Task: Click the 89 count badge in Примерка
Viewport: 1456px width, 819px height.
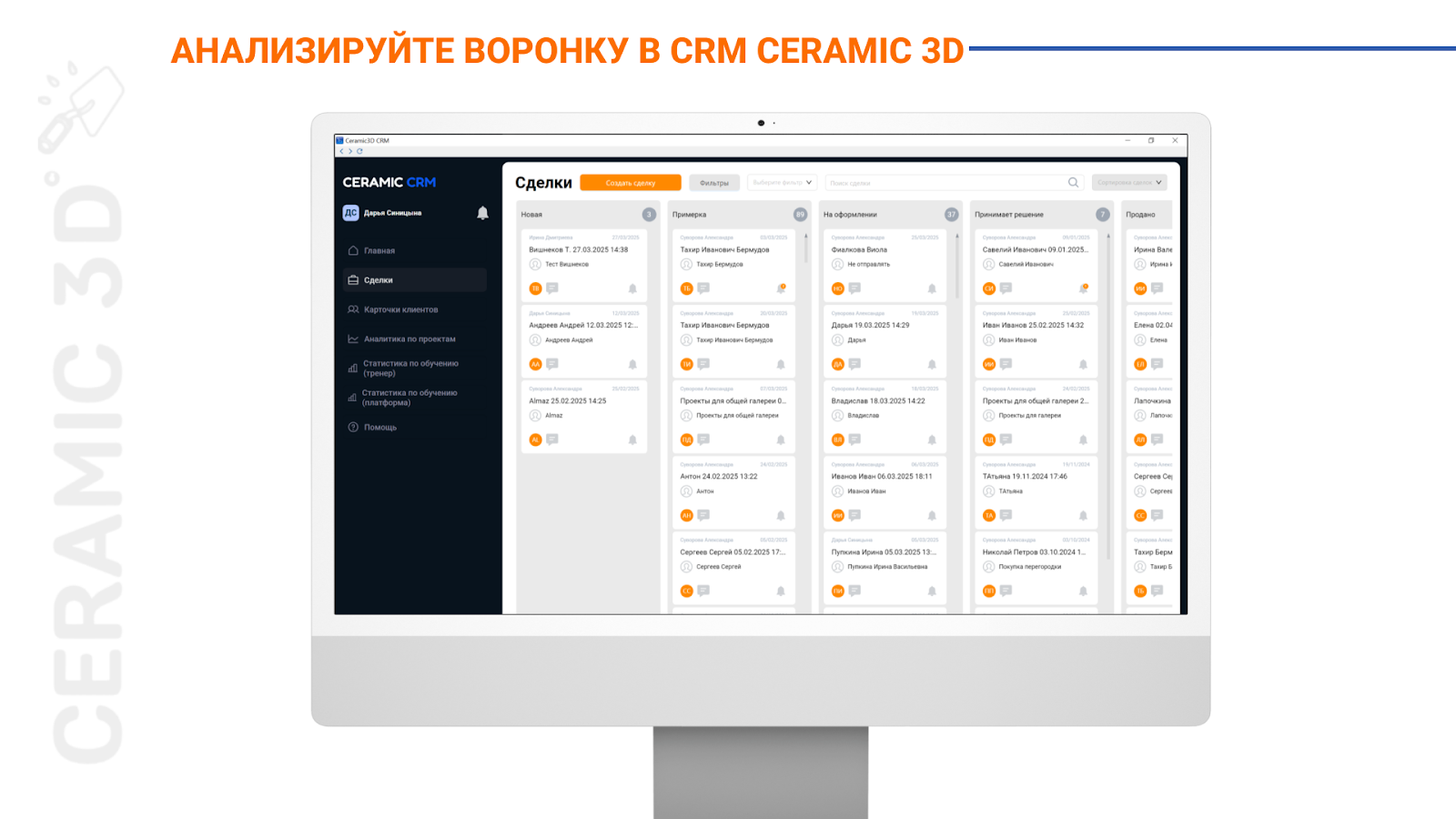Action: point(800,215)
